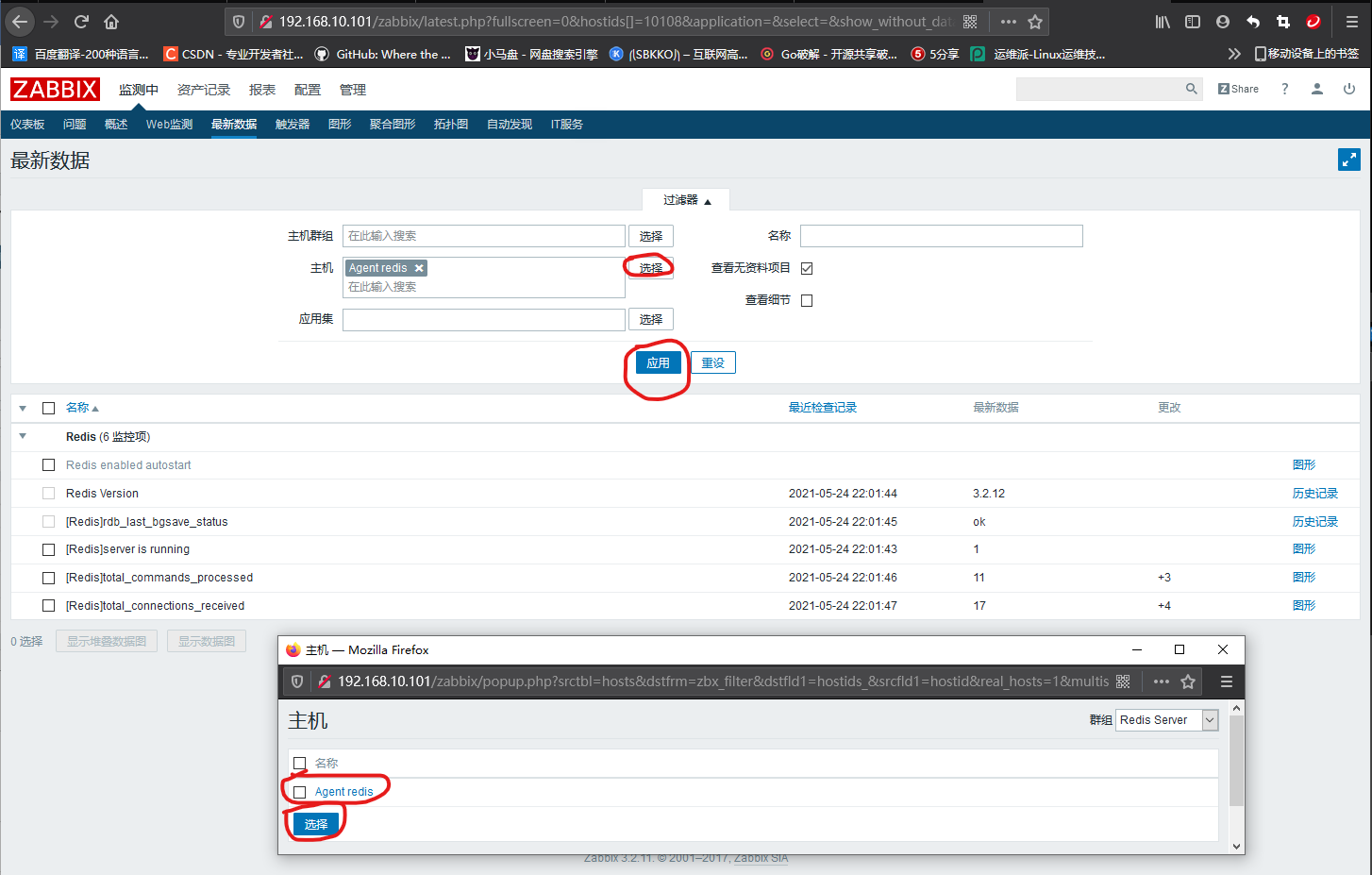
Task: Open the Configuration top menu
Action: (308, 90)
